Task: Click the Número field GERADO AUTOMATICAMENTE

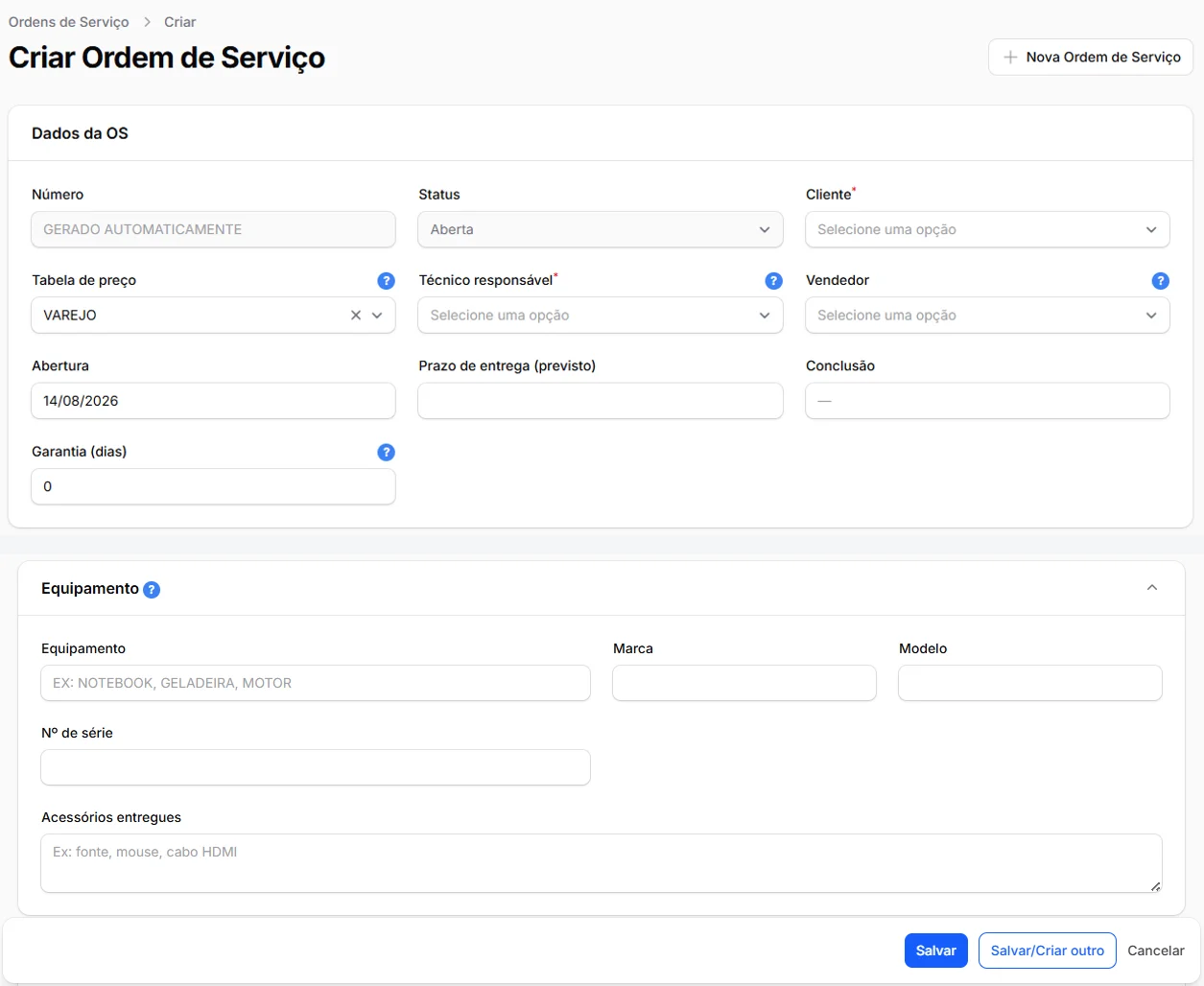Action: pyautogui.click(x=213, y=230)
